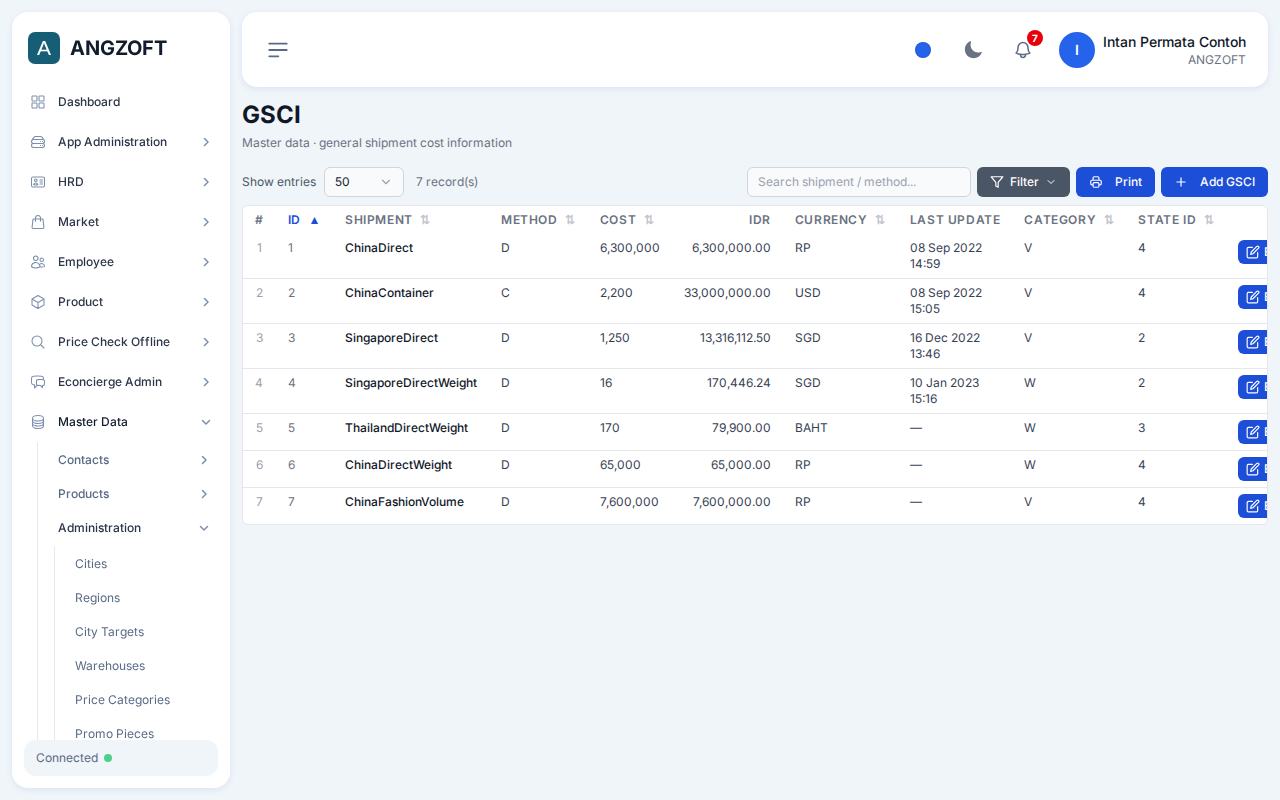1280x800 pixels.
Task: Open Regions page
Action: tap(97, 598)
